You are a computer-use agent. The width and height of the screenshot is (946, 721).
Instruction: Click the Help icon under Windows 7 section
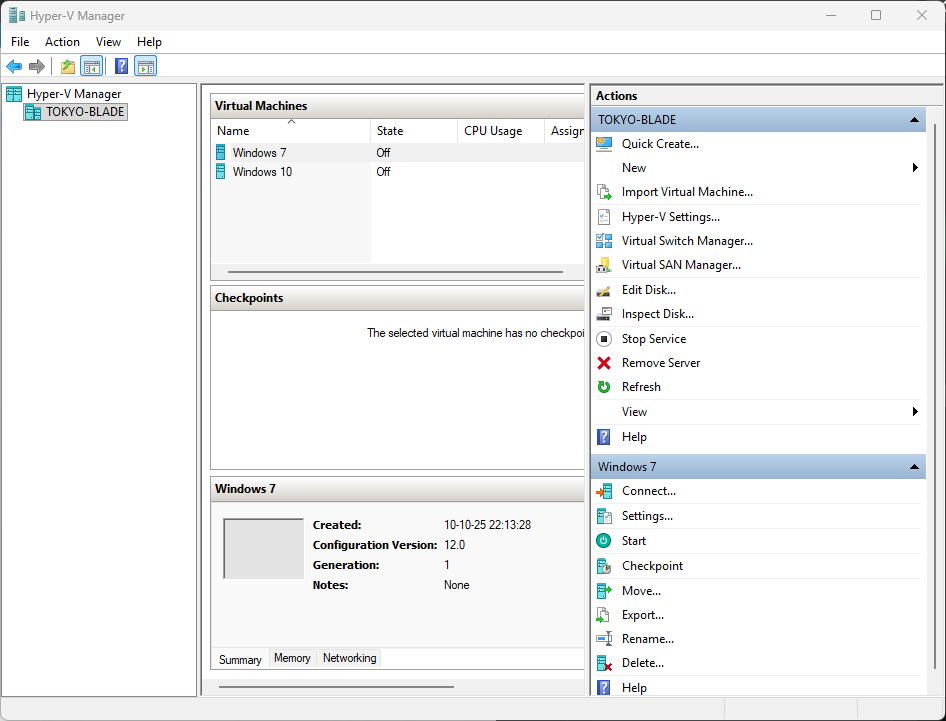coord(604,688)
